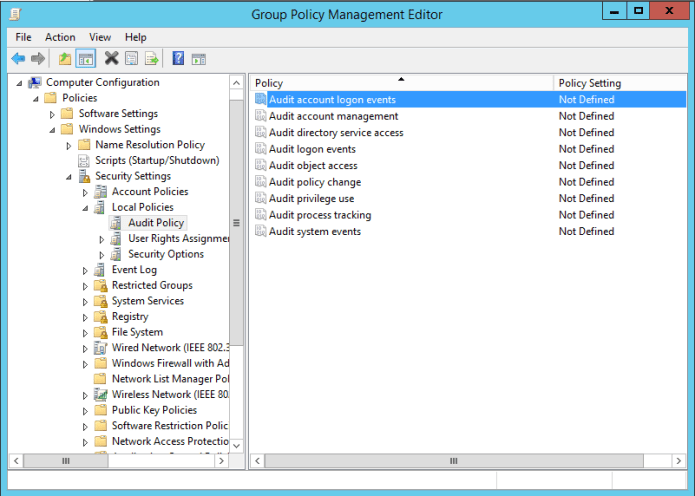Image resolution: width=695 pixels, height=496 pixels.
Task: Click the Show/Hide Action Pane icon
Action: click(x=199, y=59)
